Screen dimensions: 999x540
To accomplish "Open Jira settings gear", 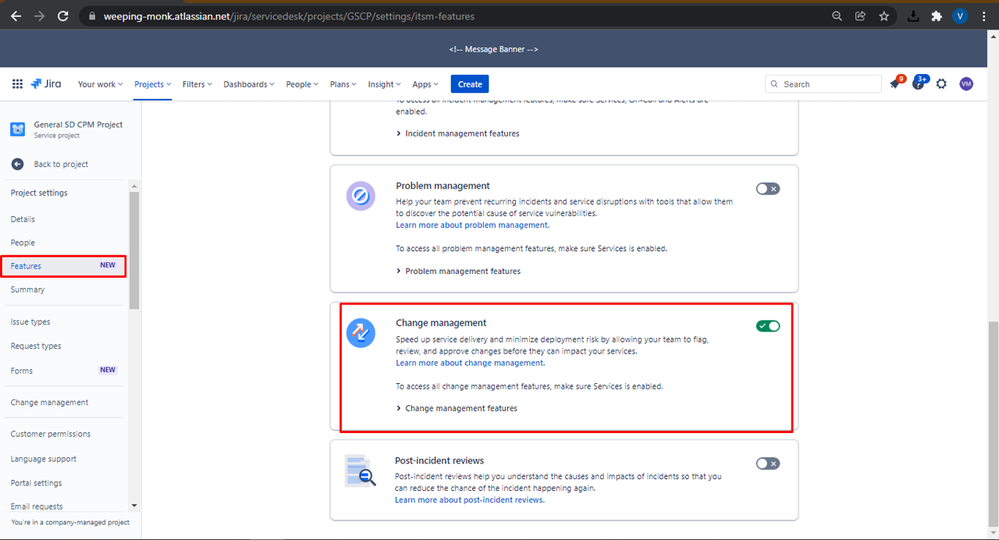I will point(942,84).
